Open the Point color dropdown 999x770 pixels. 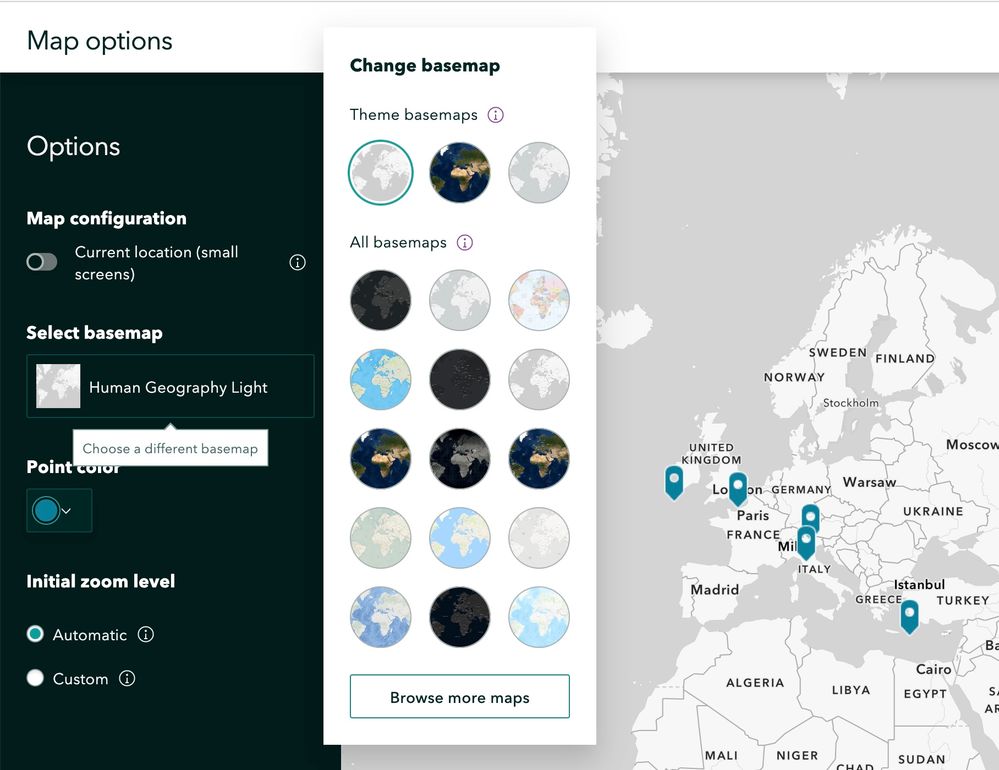[x=59, y=511]
